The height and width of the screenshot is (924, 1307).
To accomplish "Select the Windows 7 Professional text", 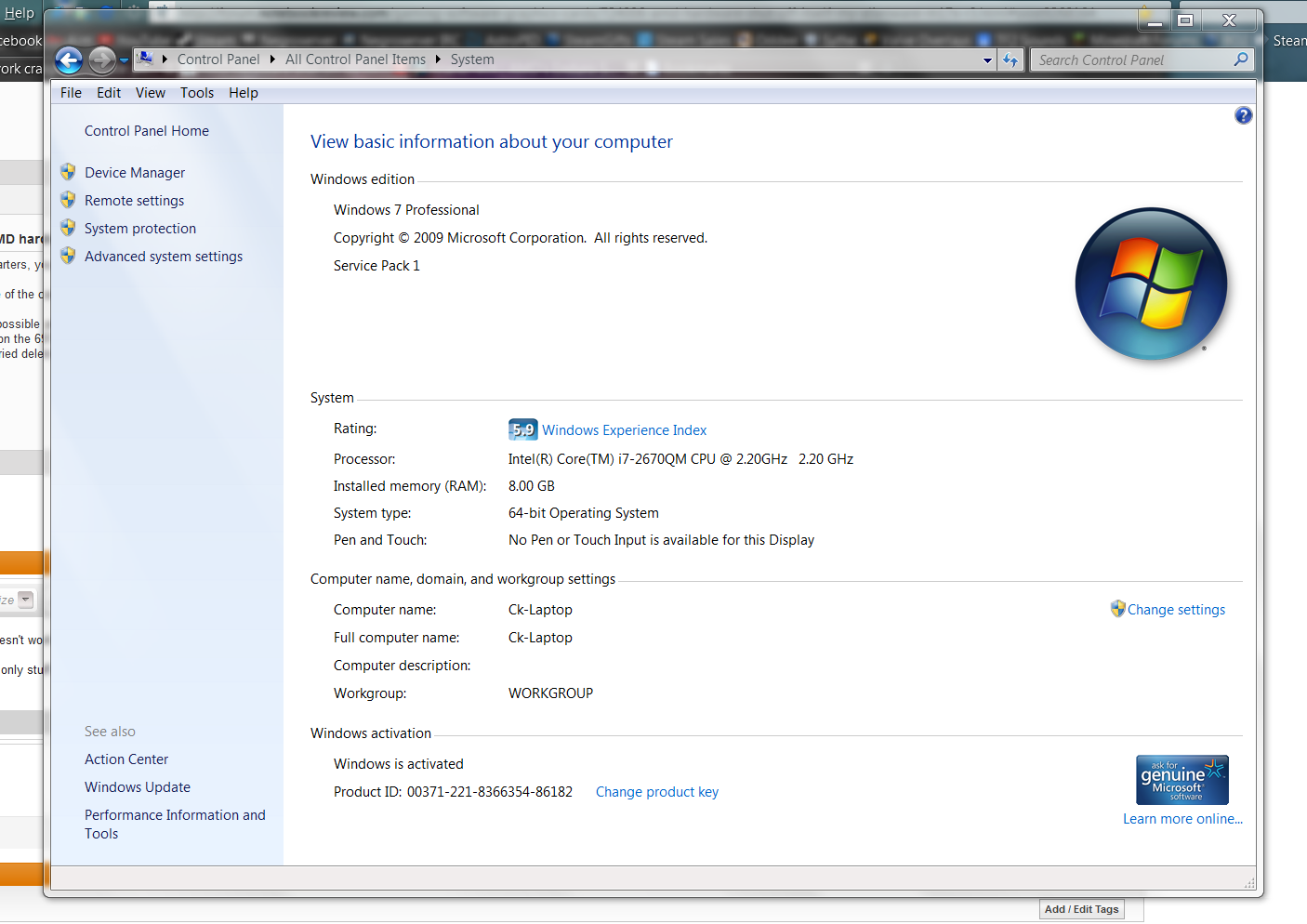I will (406, 210).
